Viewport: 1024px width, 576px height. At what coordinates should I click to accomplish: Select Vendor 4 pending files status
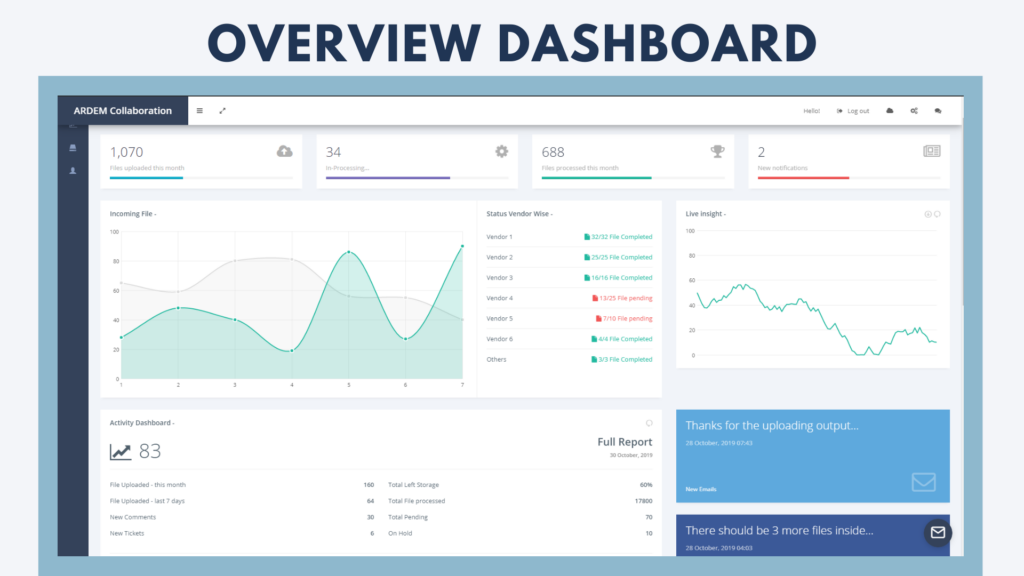[x=621, y=298]
